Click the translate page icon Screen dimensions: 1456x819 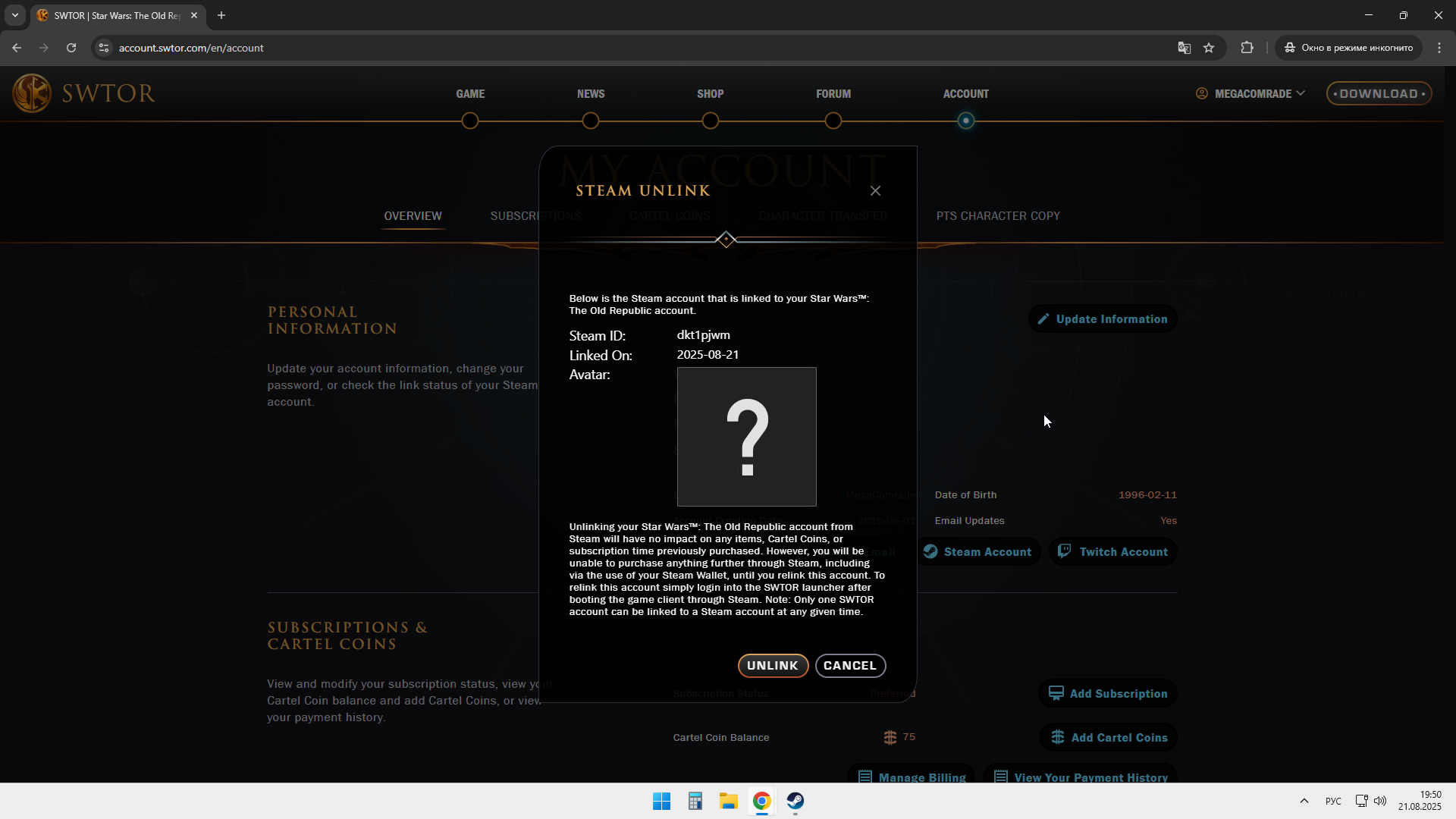point(1184,48)
